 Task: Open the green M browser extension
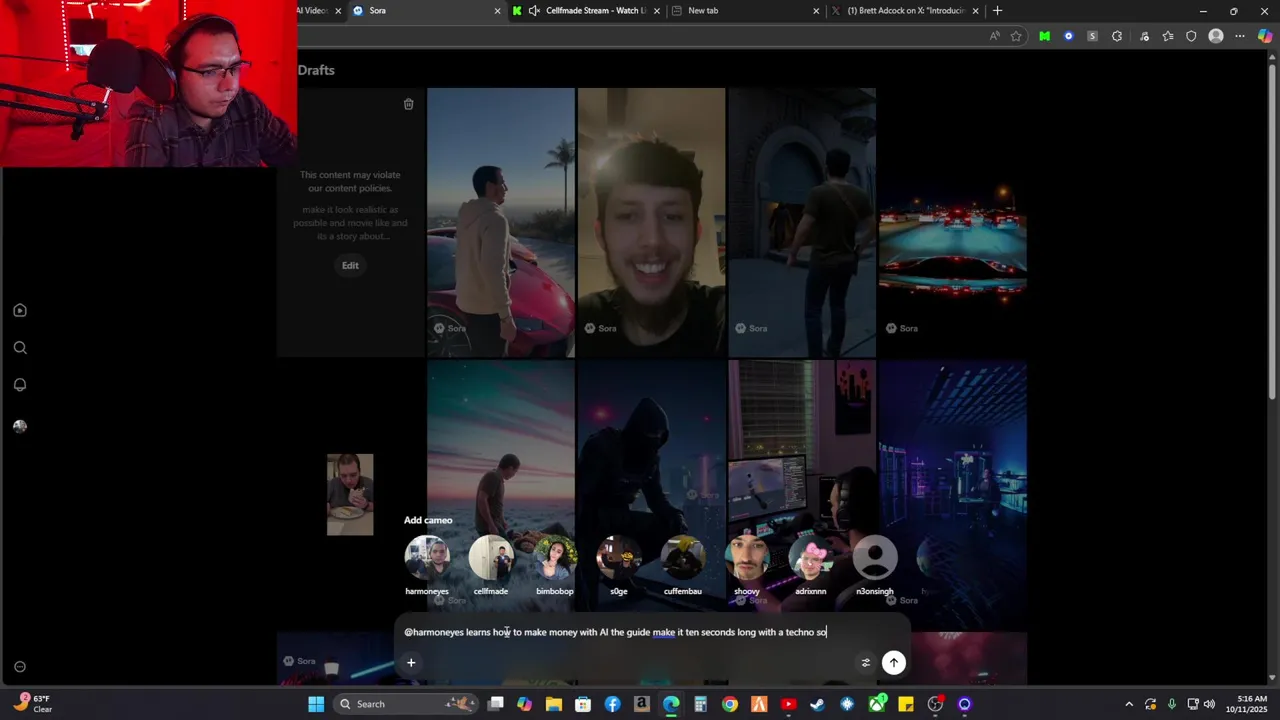1044,36
